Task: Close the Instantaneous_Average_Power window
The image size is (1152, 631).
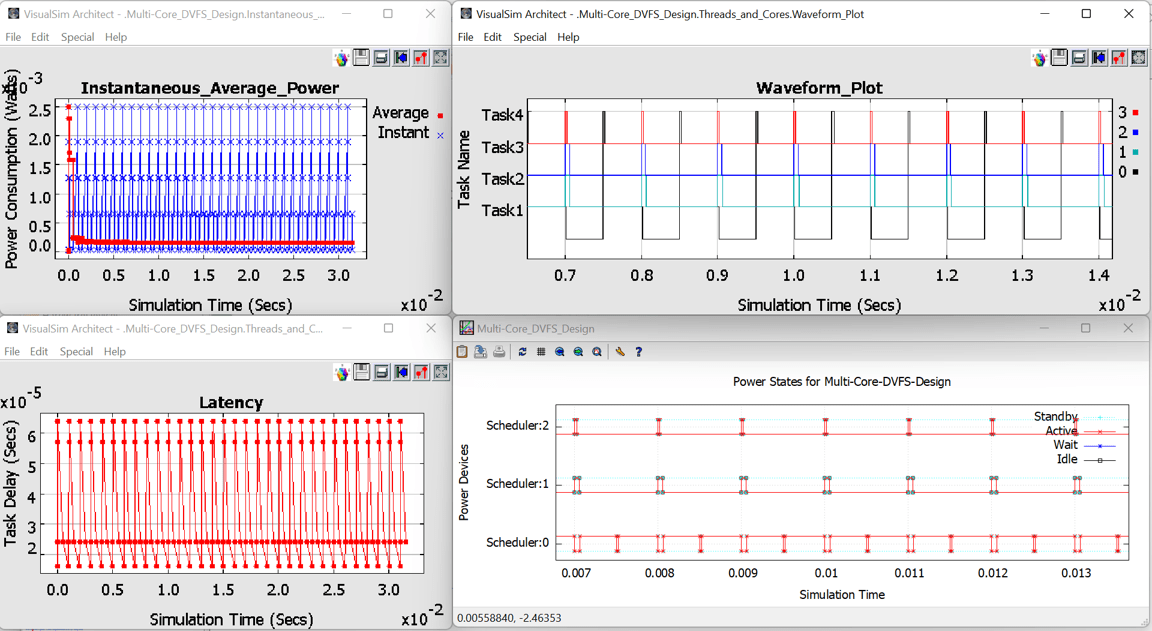Action: 430,14
